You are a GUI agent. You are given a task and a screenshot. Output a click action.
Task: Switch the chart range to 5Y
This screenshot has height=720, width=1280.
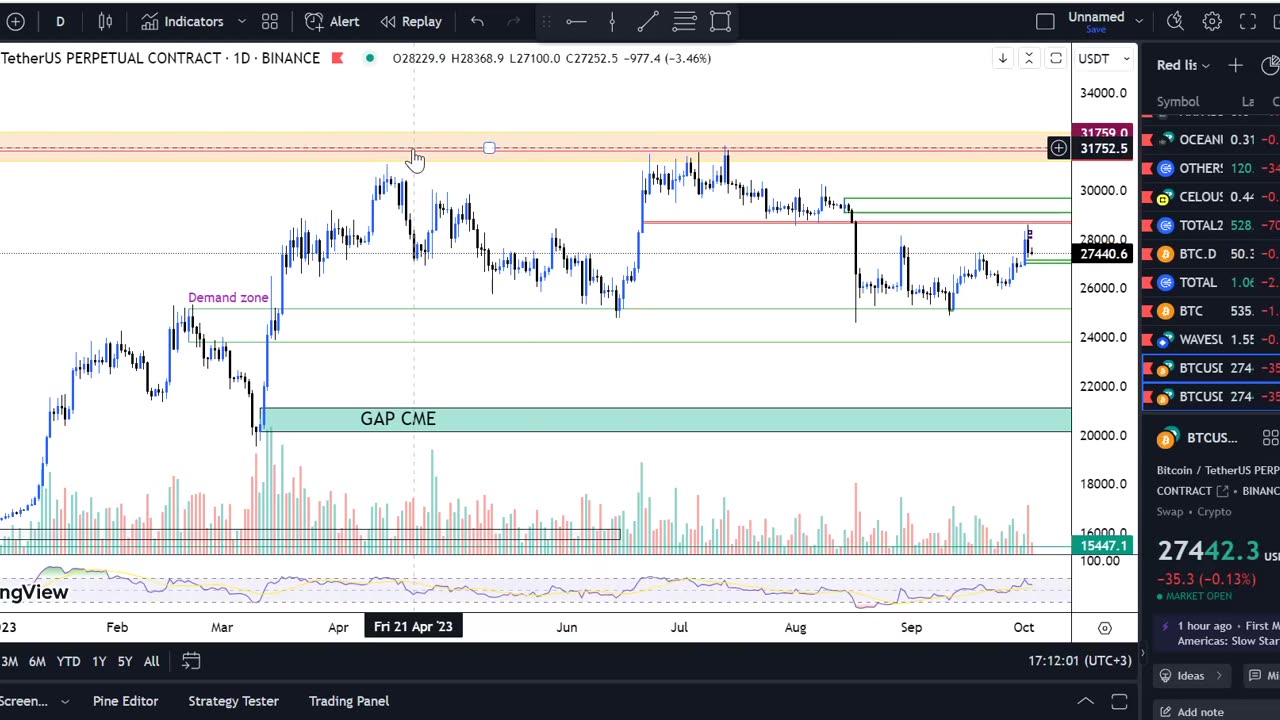[x=125, y=661]
